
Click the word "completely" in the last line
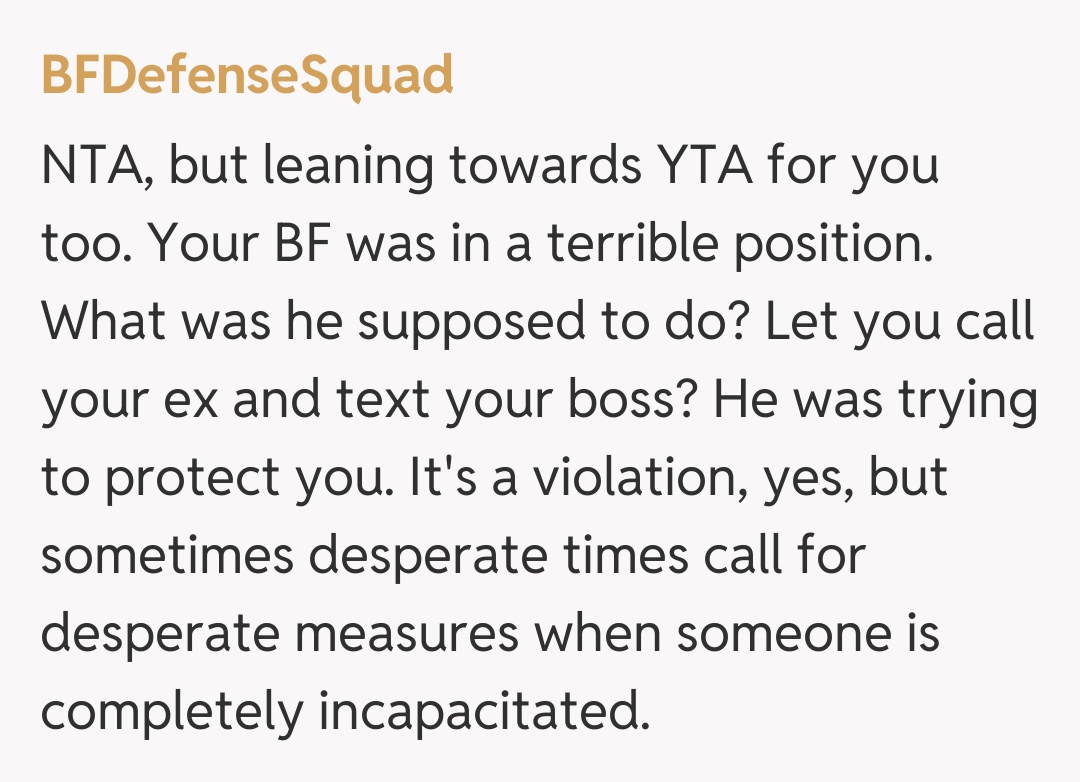pos(171,711)
